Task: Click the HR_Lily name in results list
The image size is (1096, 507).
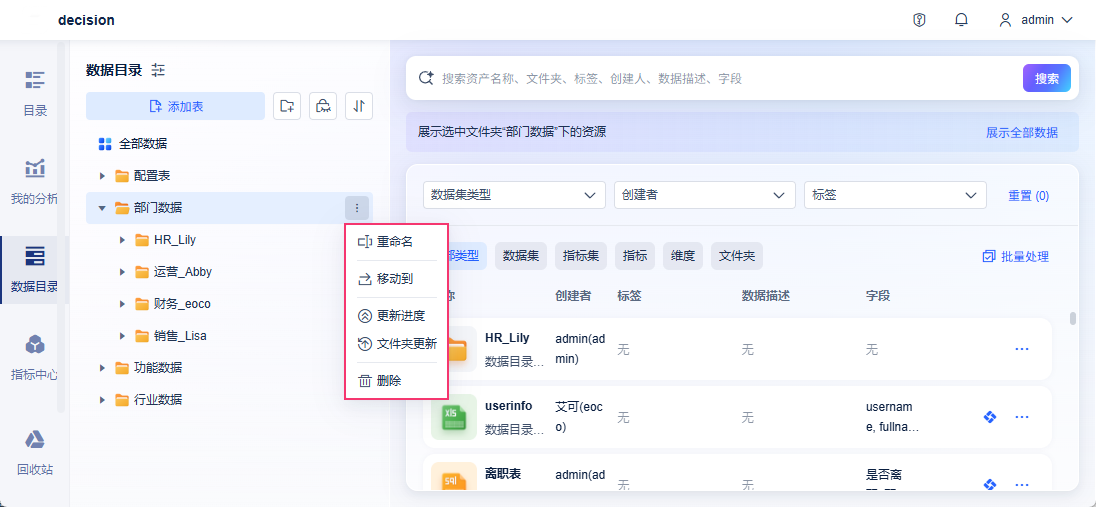Action: [507, 338]
